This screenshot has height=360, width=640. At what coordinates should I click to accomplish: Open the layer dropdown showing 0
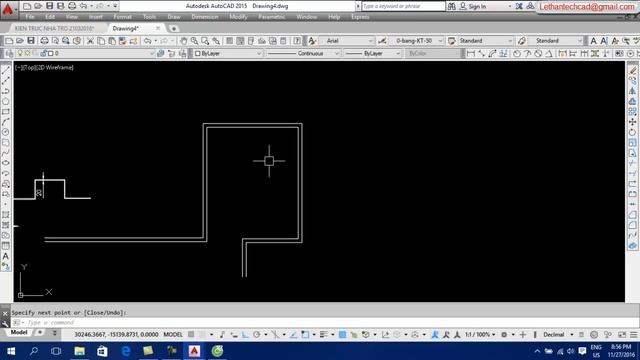[85, 53]
